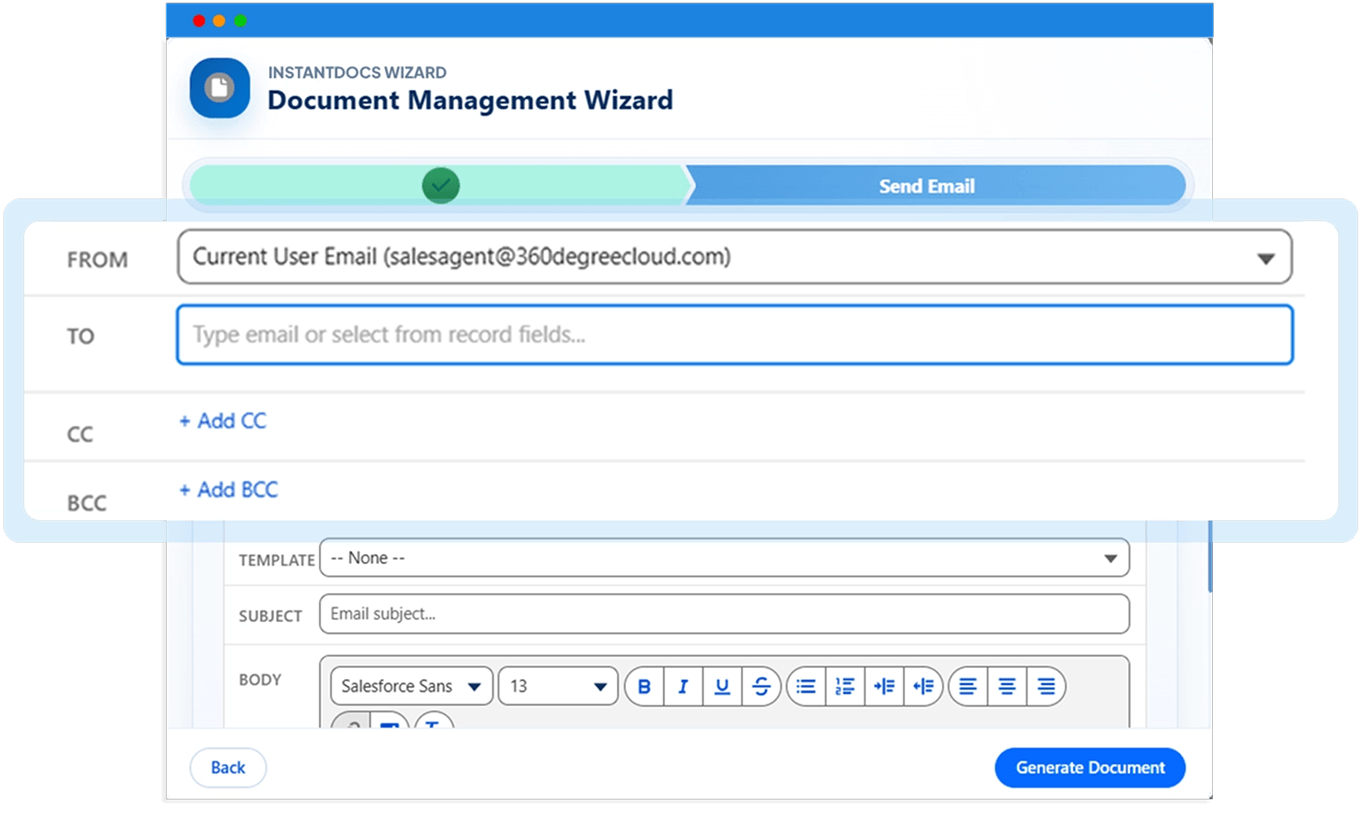This screenshot has height=824, width=1360.
Task: Click the InstantDocs document logo icon
Action: click(219, 88)
